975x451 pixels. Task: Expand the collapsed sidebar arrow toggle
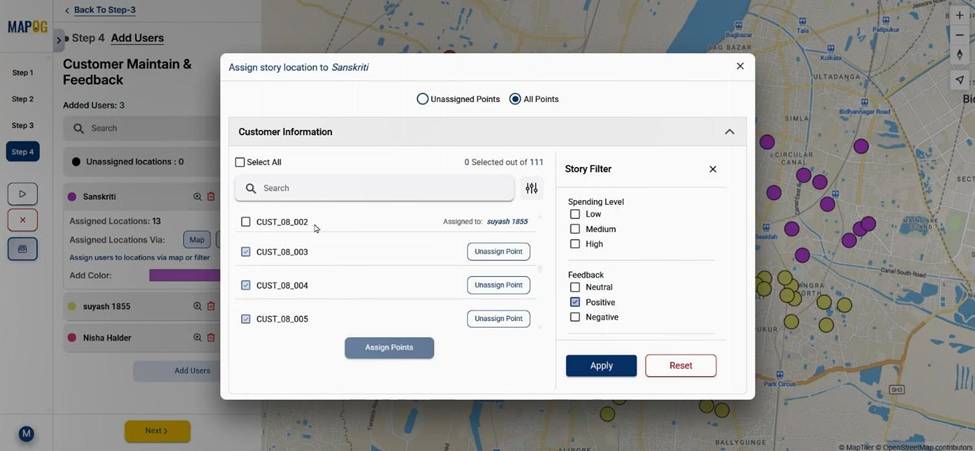tap(59, 39)
